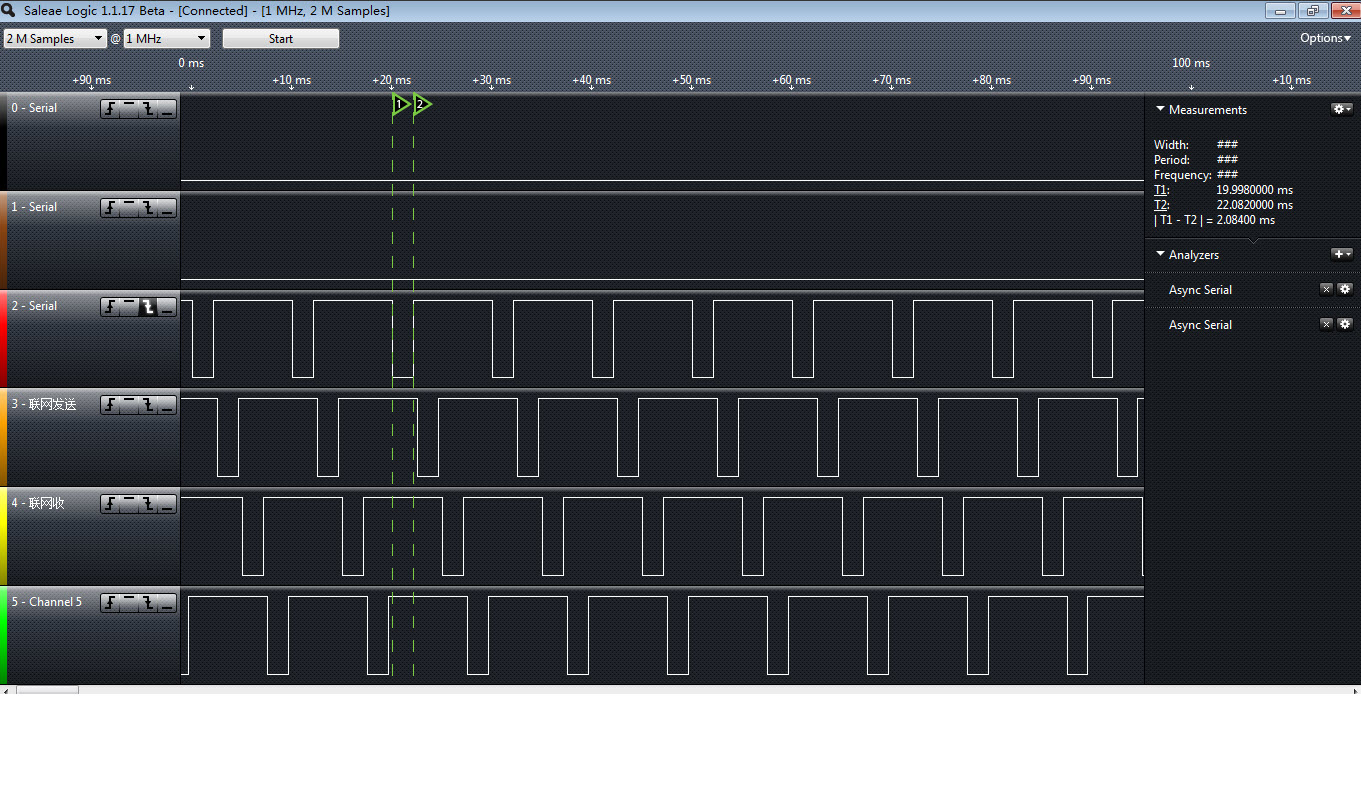1361x800 pixels.
Task: Set rising edge trigger on channel 2 - Serial
Action: (x=109, y=307)
